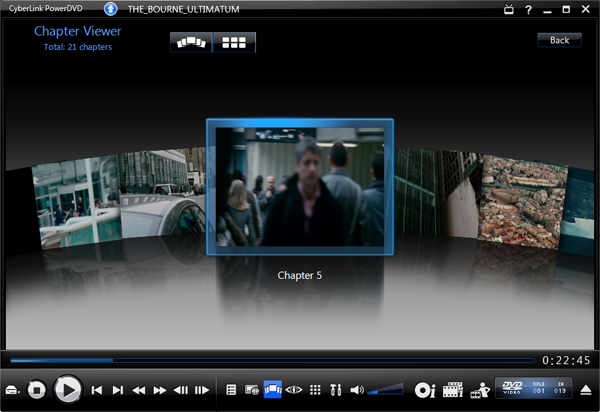Open the movie info filmstrip icon

tap(453, 390)
